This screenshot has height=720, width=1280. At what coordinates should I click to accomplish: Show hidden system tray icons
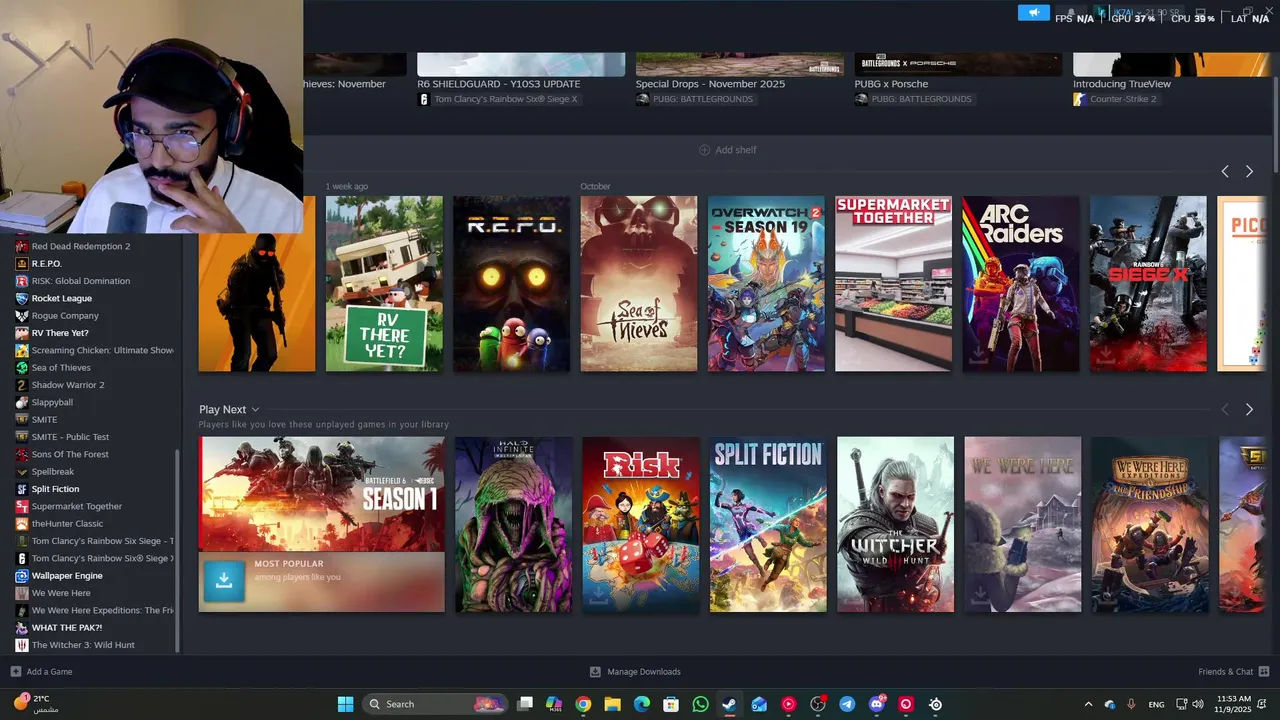click(x=1089, y=704)
